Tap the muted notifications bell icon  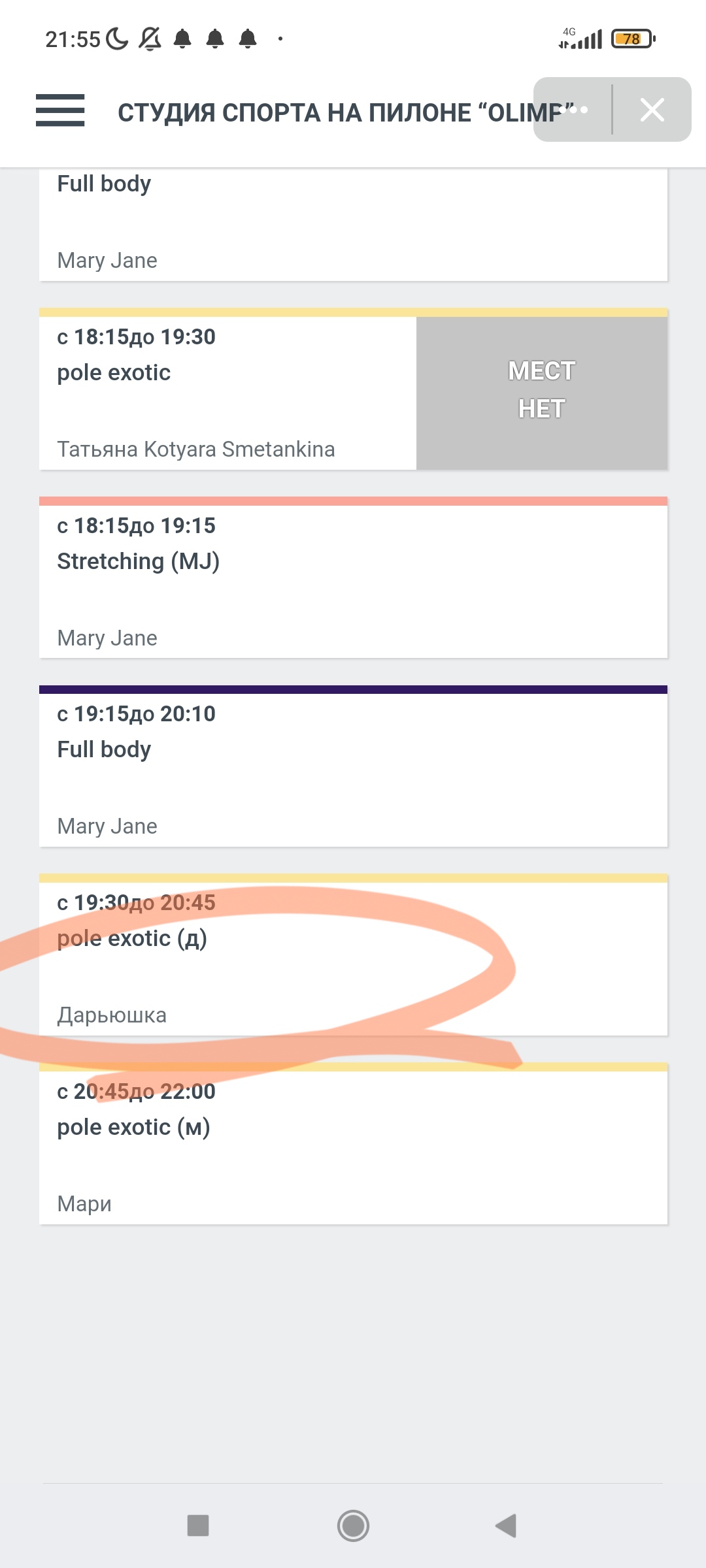pyautogui.click(x=150, y=39)
